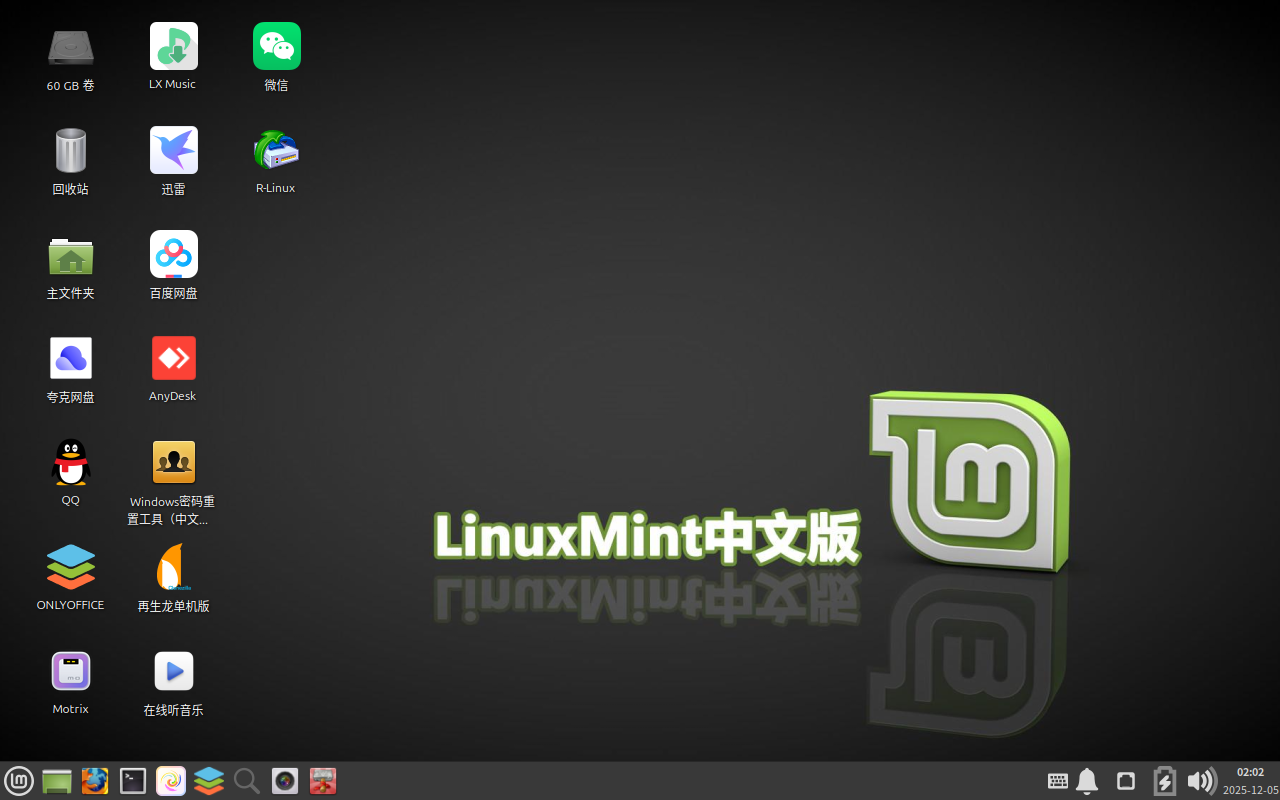Open the Linux Mint start menu
1280x800 pixels.
(x=19, y=781)
